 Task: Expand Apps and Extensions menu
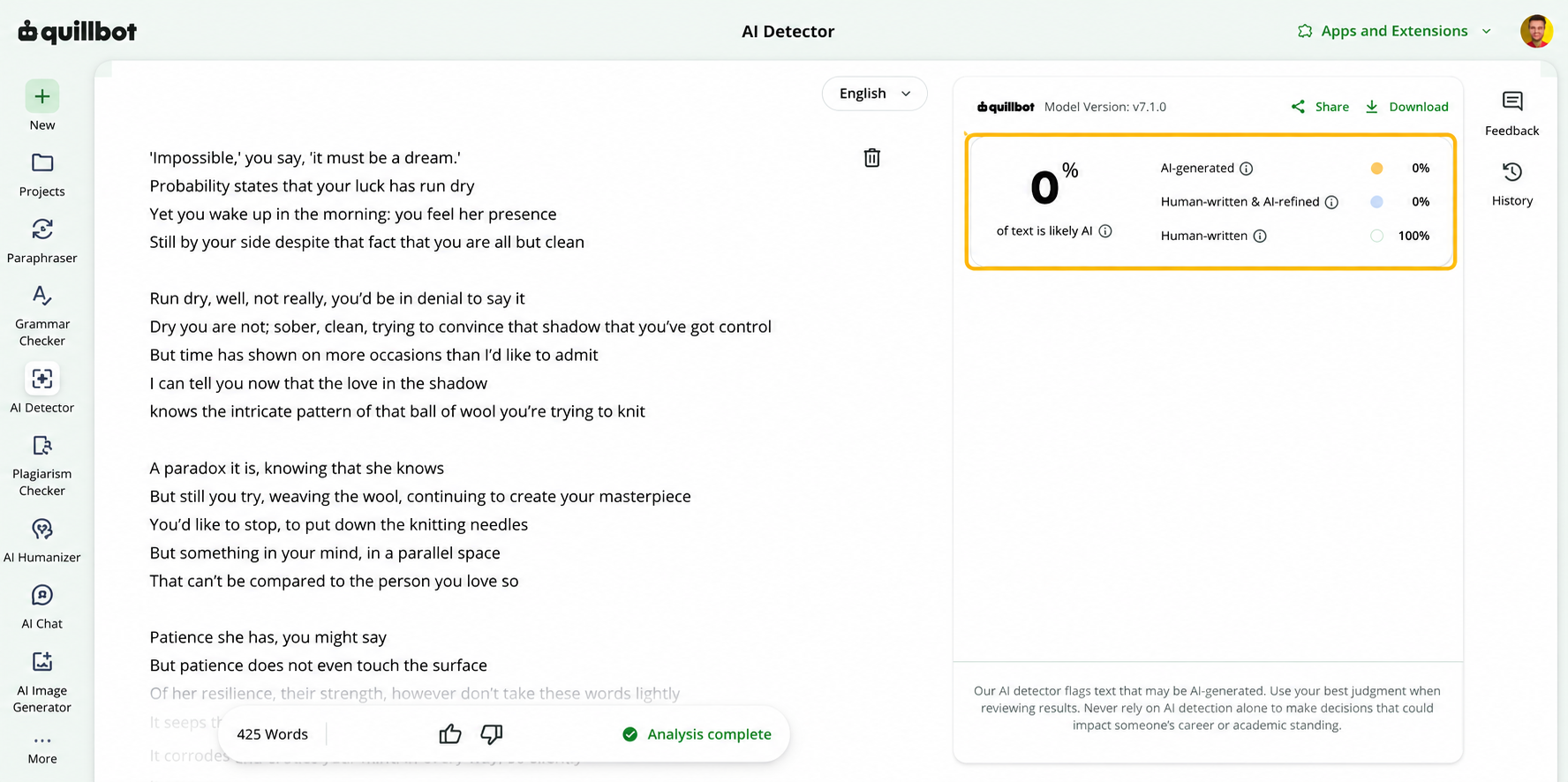tap(1395, 31)
